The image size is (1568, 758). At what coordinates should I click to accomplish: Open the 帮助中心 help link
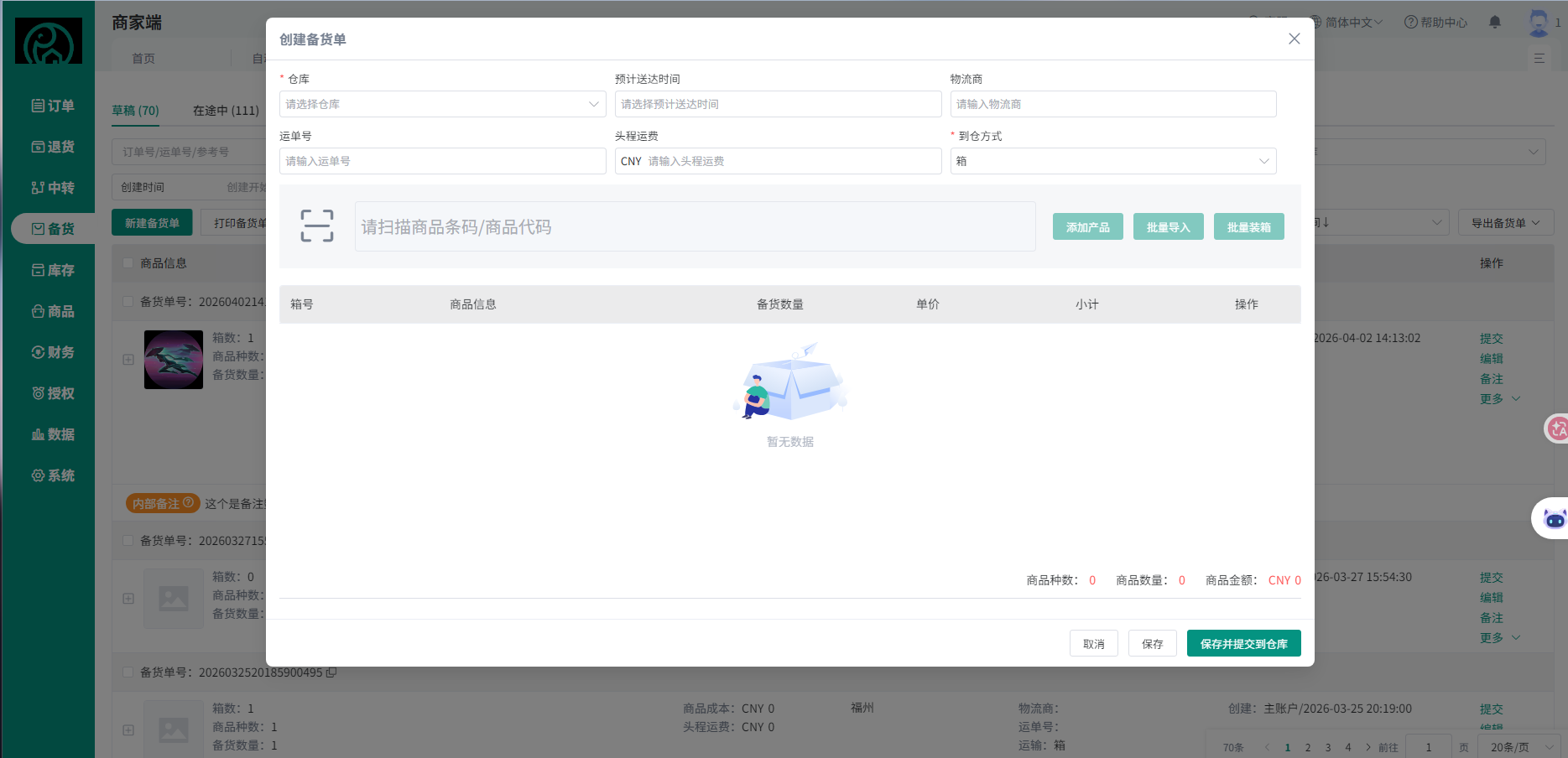(1436, 23)
